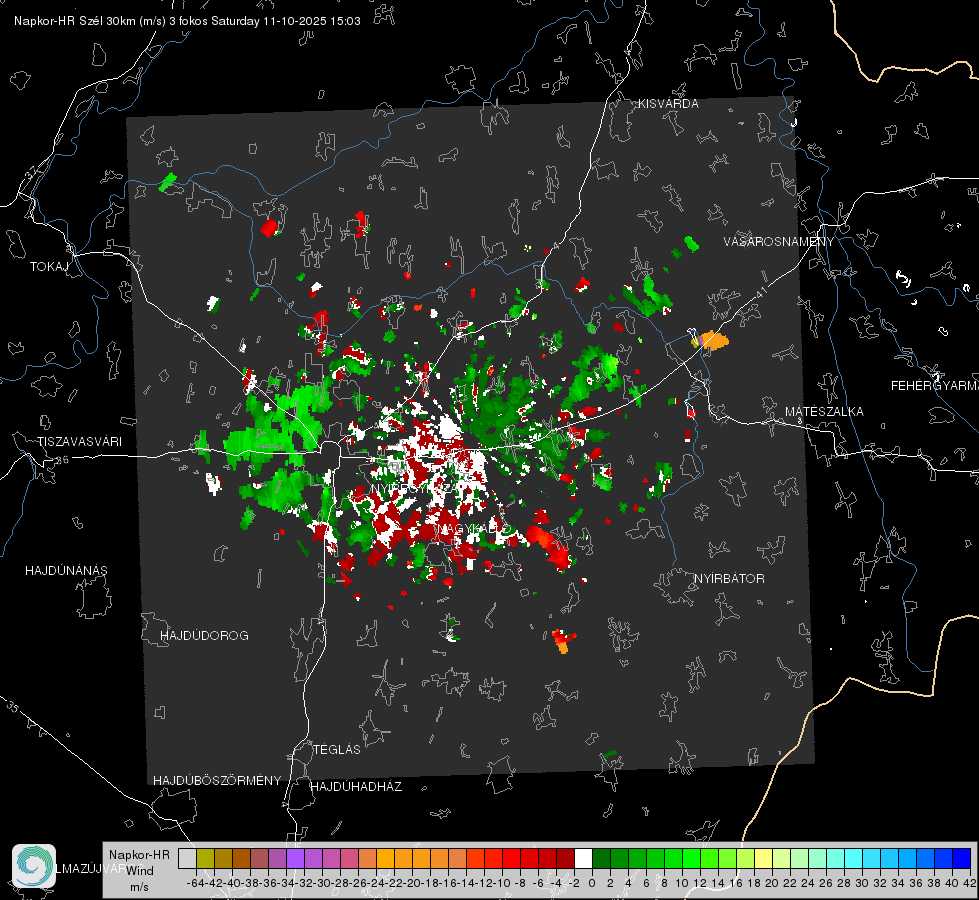
Task: Pick the cyan swatch between 28 and 30
Action: click(x=854, y=858)
